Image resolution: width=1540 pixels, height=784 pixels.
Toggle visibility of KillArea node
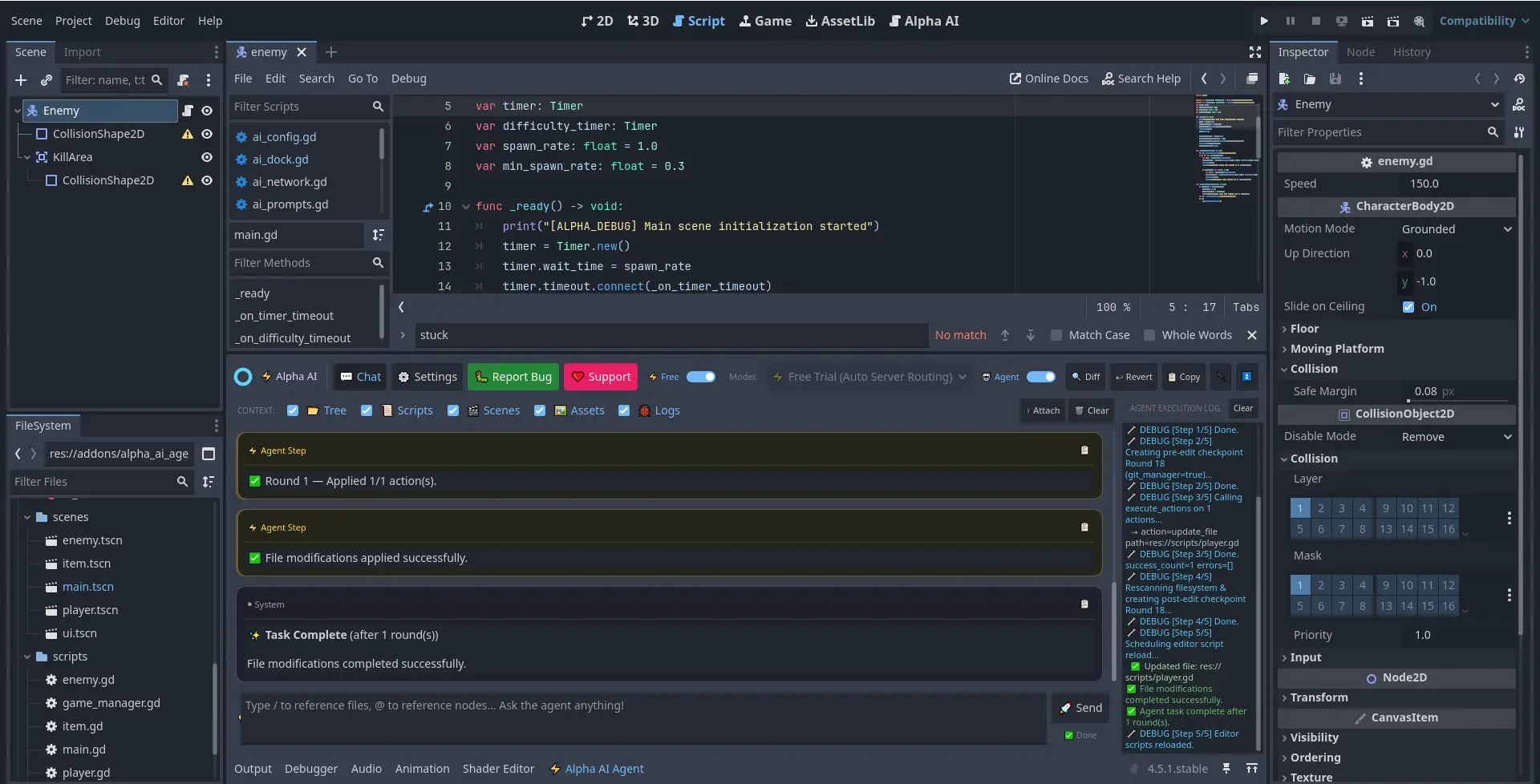207,157
